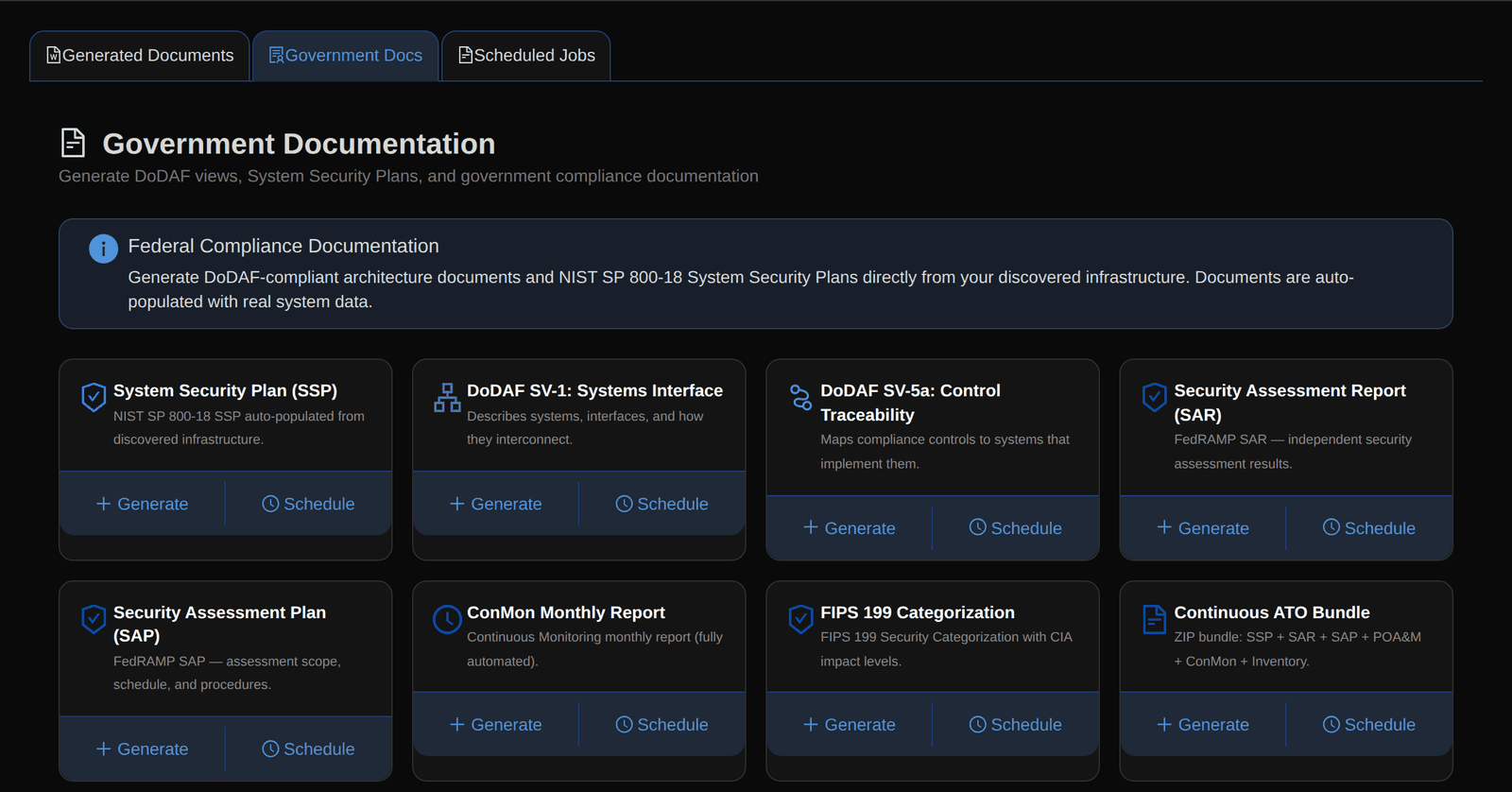The image size is (1512, 792).
Task: Click the shield icon on FIPS 199 Categorization card
Action: pos(800,619)
